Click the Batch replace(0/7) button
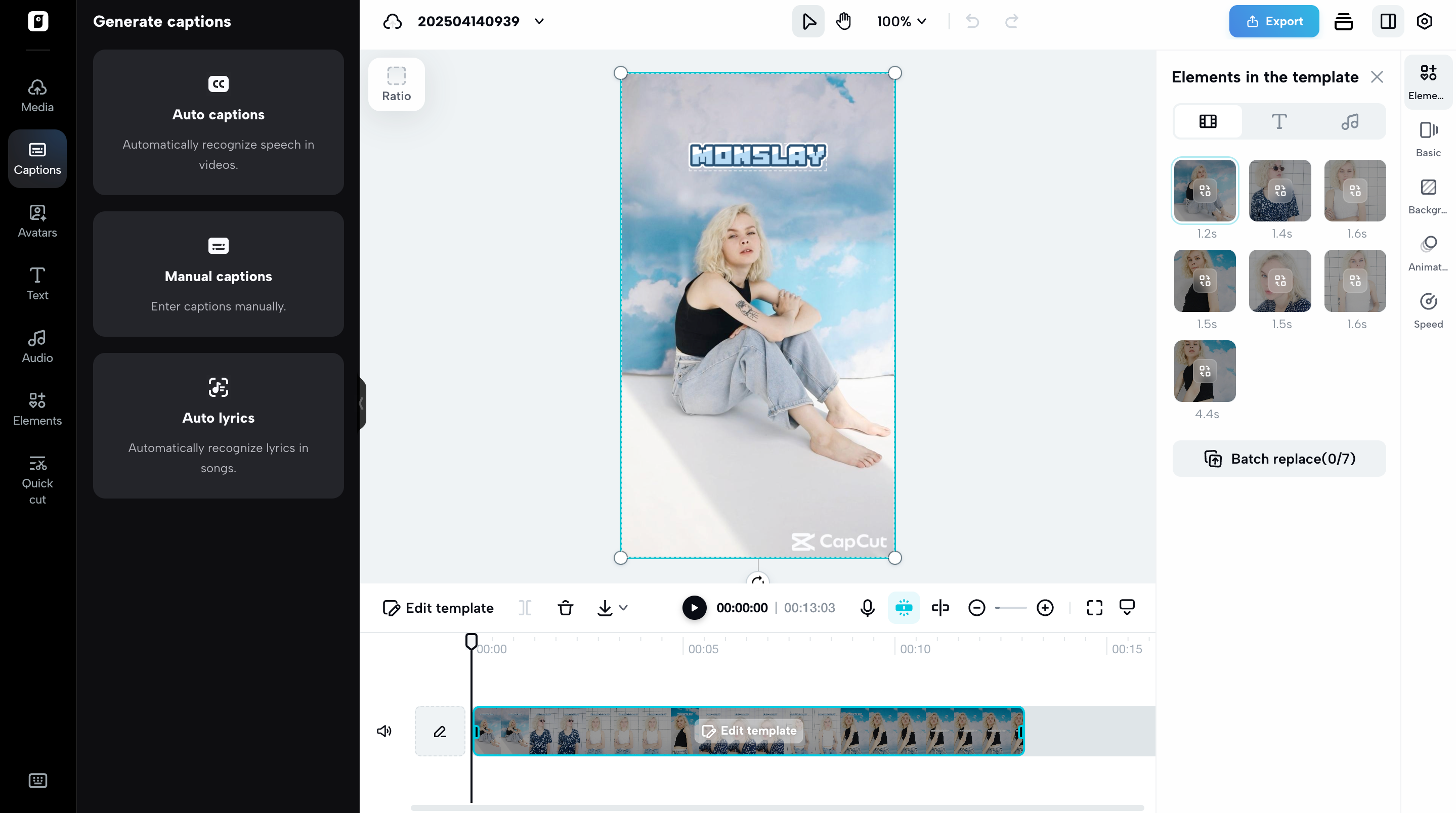This screenshot has height=813, width=1456. point(1278,458)
